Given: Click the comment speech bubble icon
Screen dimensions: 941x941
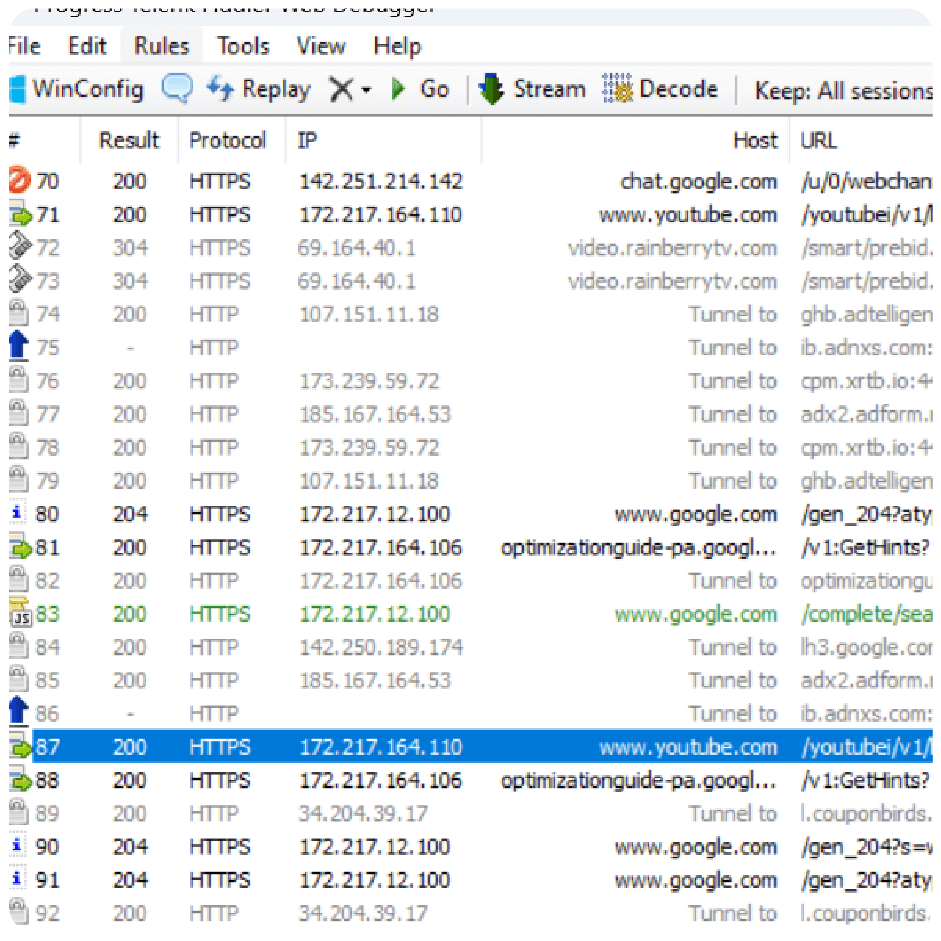Looking at the screenshot, I should [x=177, y=90].
